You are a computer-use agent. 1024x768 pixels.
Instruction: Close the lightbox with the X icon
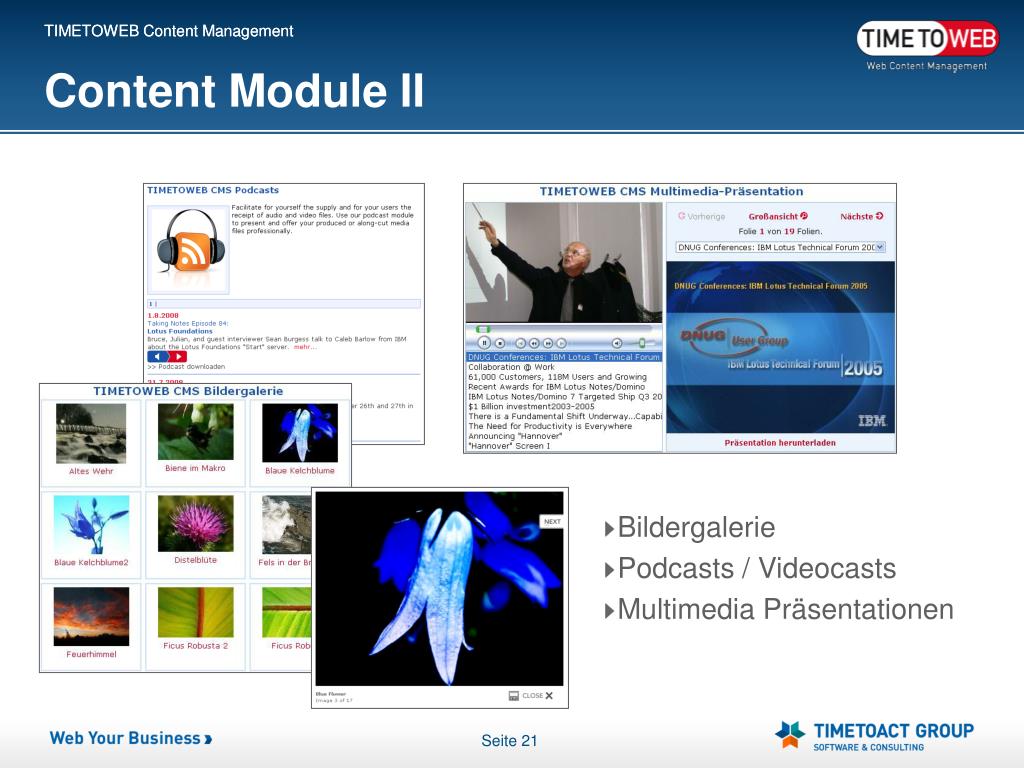(x=549, y=696)
